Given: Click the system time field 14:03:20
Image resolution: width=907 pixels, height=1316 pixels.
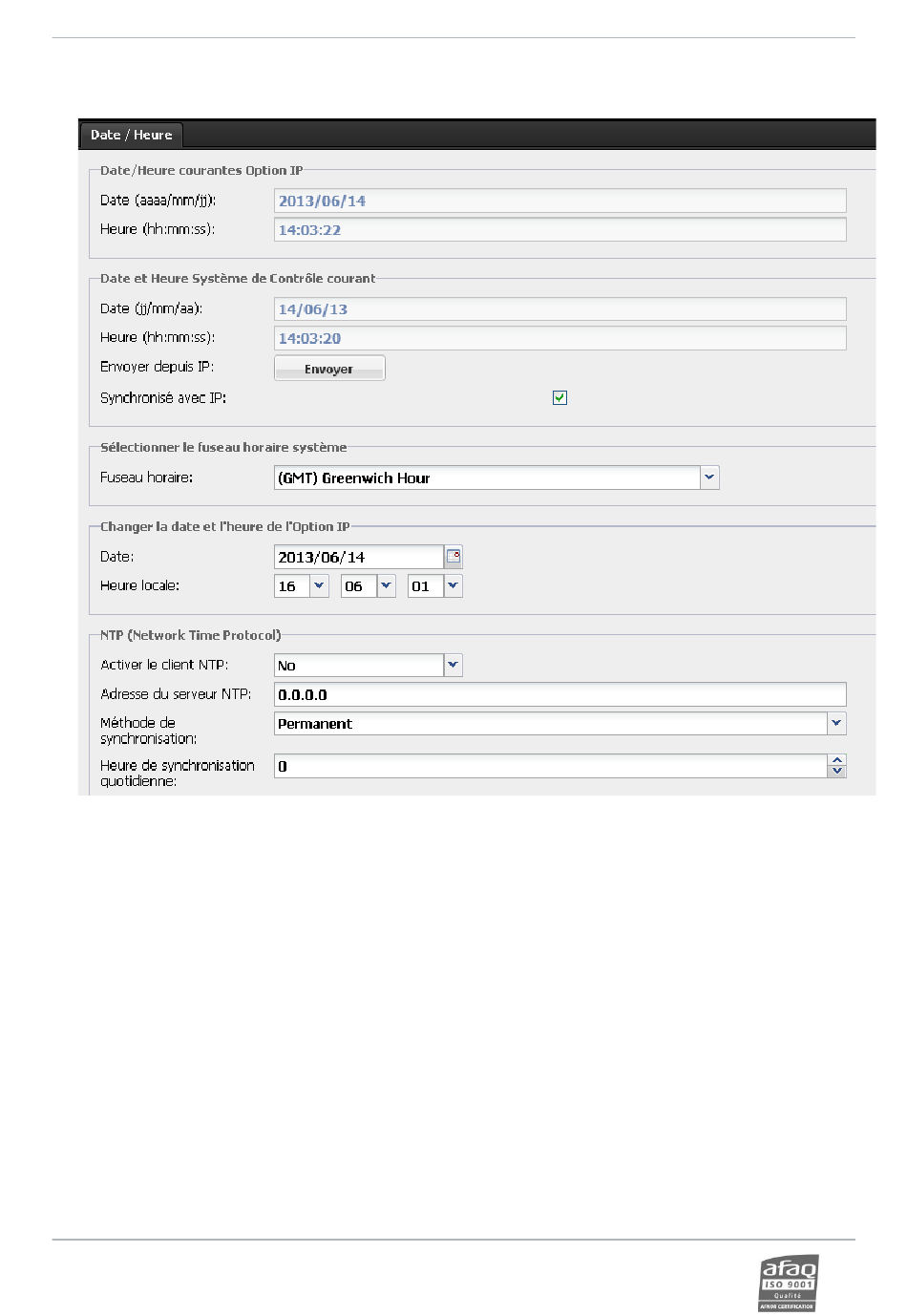Looking at the screenshot, I should (x=560, y=338).
